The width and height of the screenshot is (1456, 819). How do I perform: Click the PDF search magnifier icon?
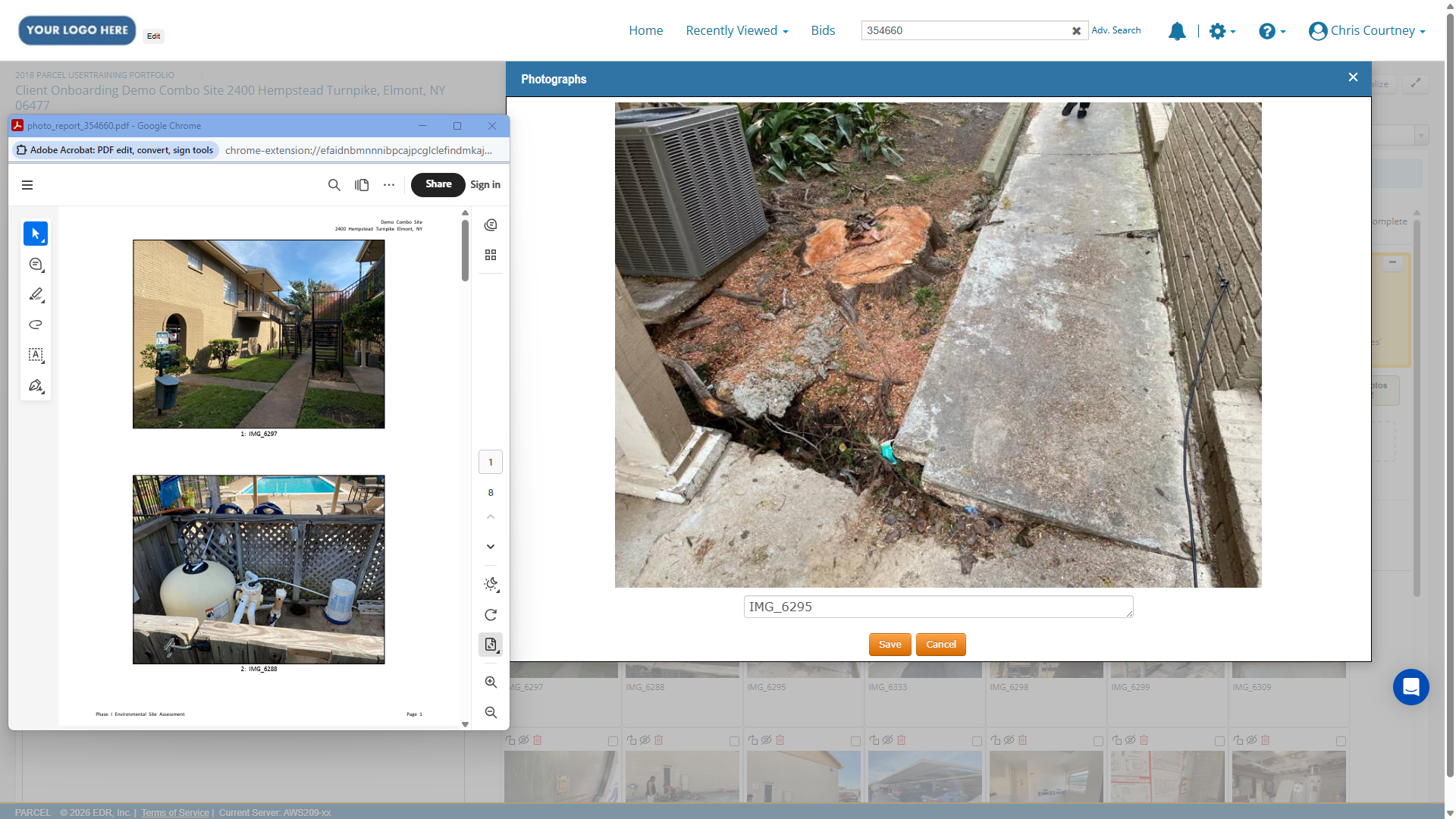click(334, 185)
